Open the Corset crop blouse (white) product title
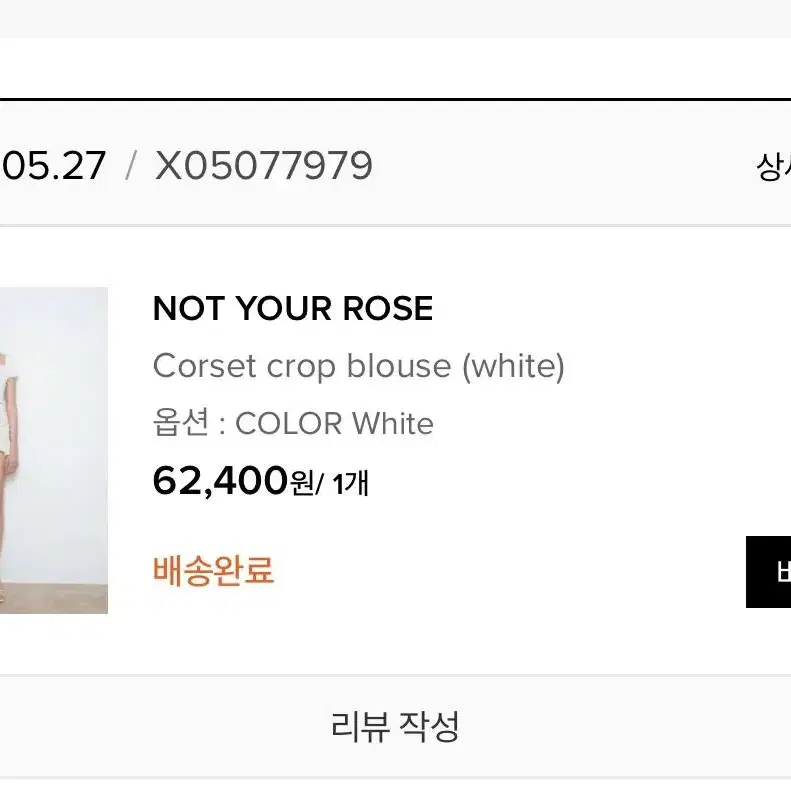The image size is (791, 791). point(359,366)
